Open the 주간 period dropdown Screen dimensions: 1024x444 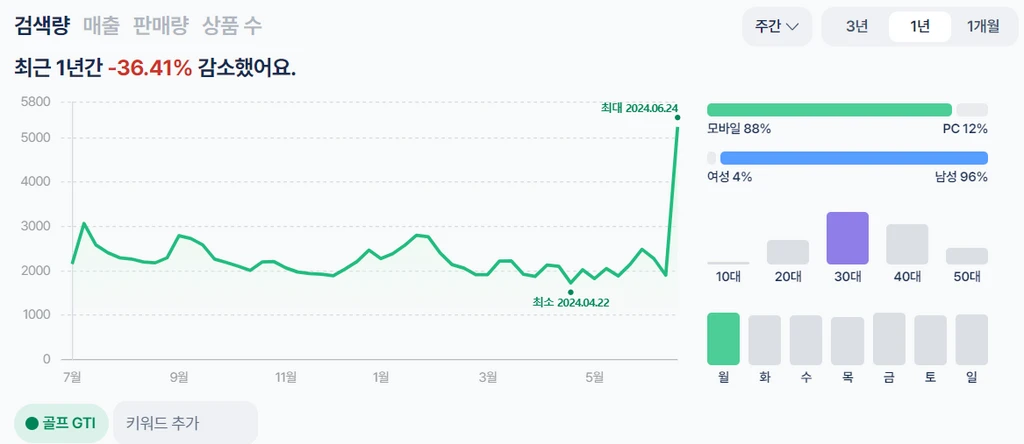click(x=776, y=26)
